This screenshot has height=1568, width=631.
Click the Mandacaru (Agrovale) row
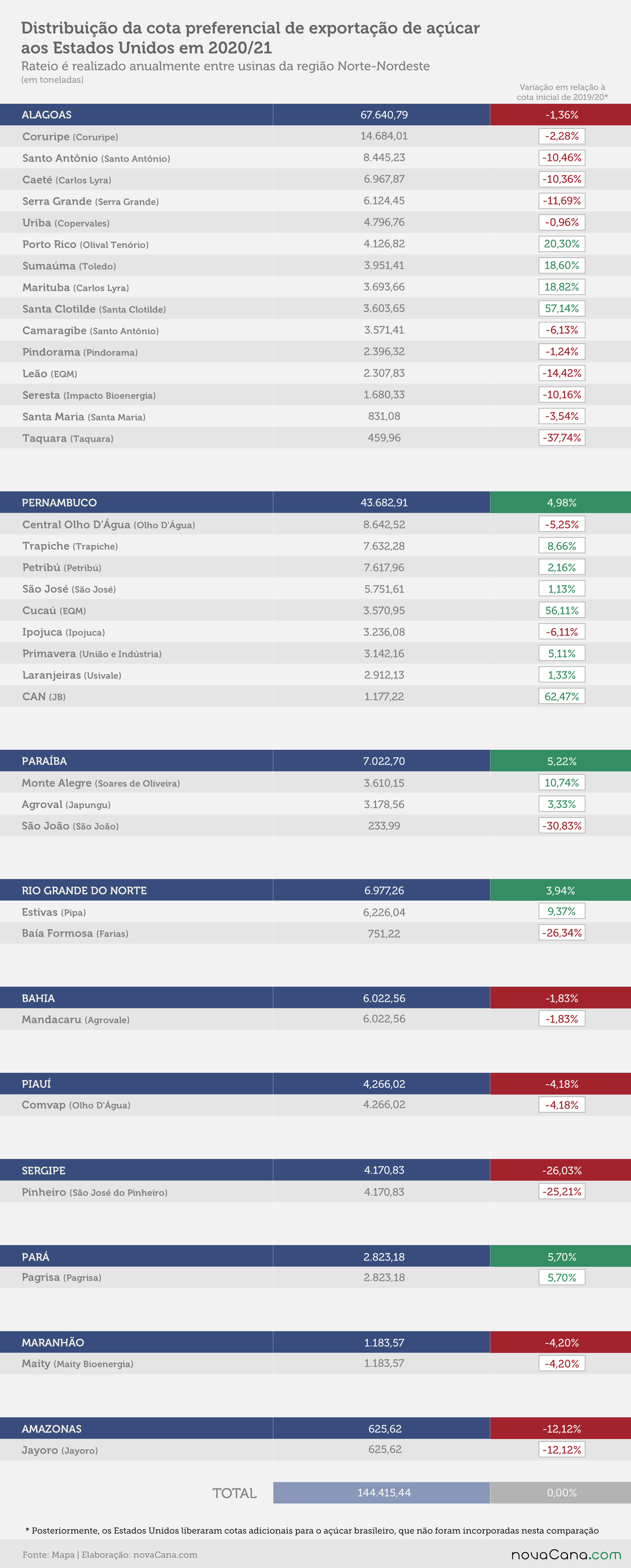[x=315, y=1019]
